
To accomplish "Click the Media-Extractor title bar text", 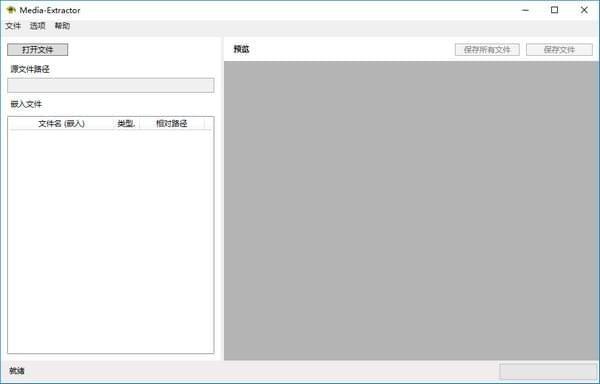I will (50, 10).
